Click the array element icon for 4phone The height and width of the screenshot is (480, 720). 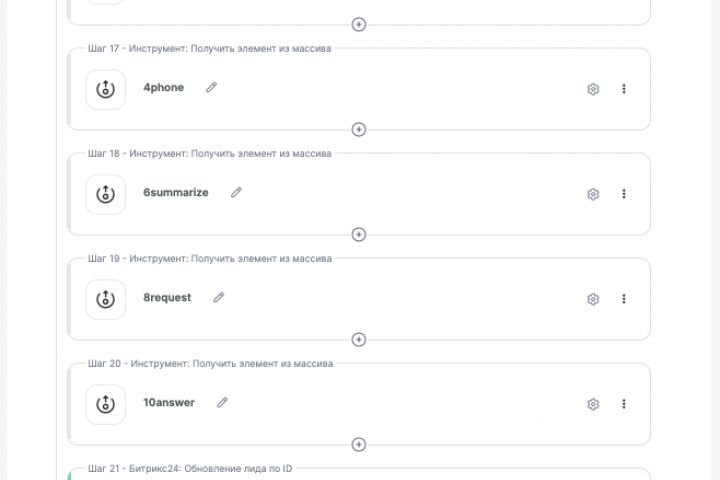[105, 89]
